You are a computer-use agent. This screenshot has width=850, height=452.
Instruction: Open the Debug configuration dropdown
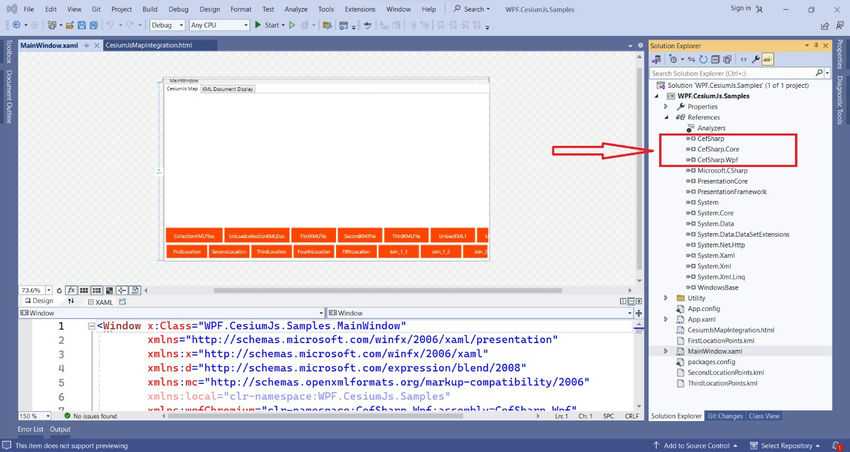pyautogui.click(x=168, y=25)
